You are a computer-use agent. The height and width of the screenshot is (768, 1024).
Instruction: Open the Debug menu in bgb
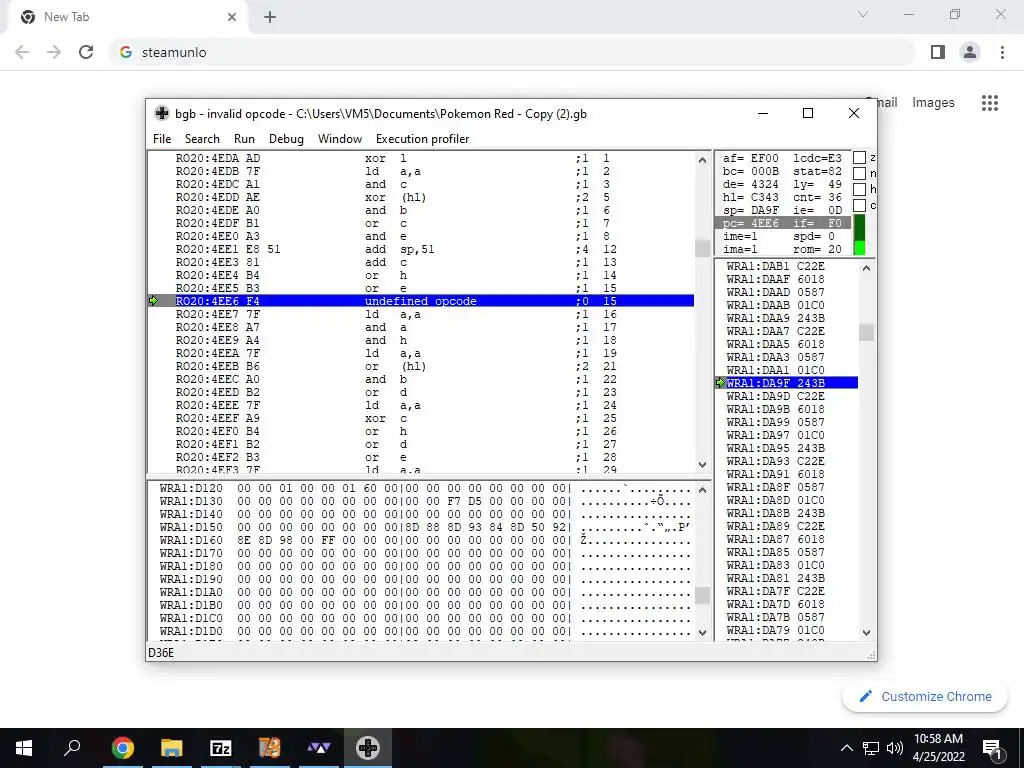coord(286,138)
